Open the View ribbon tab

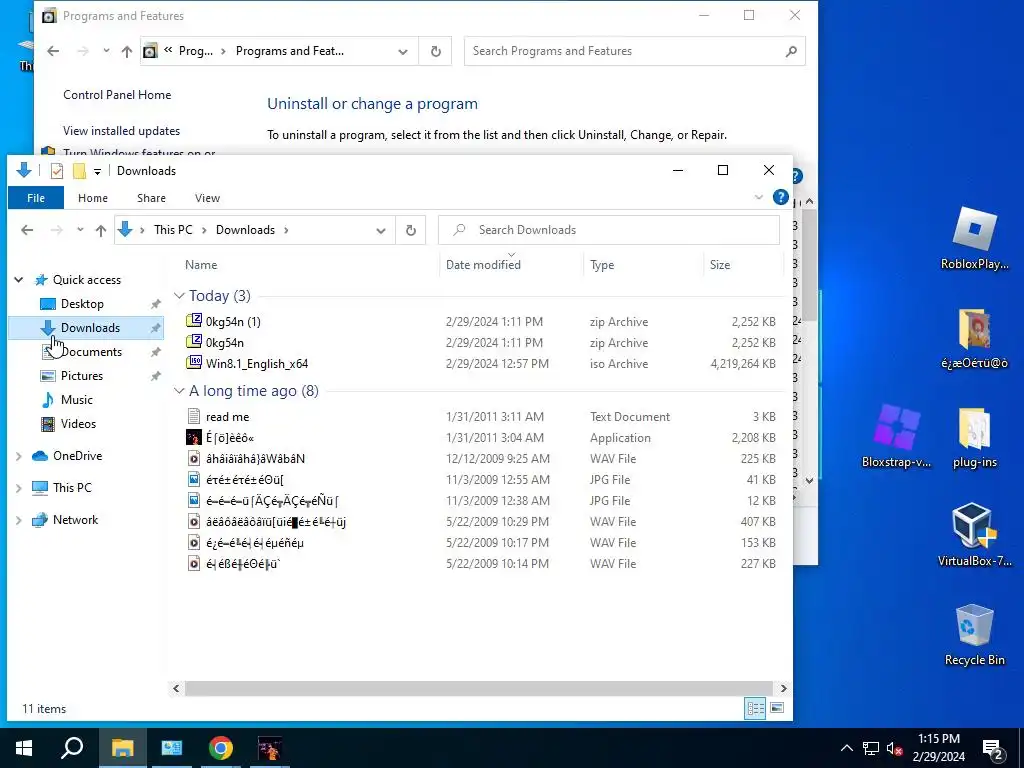[x=207, y=198]
